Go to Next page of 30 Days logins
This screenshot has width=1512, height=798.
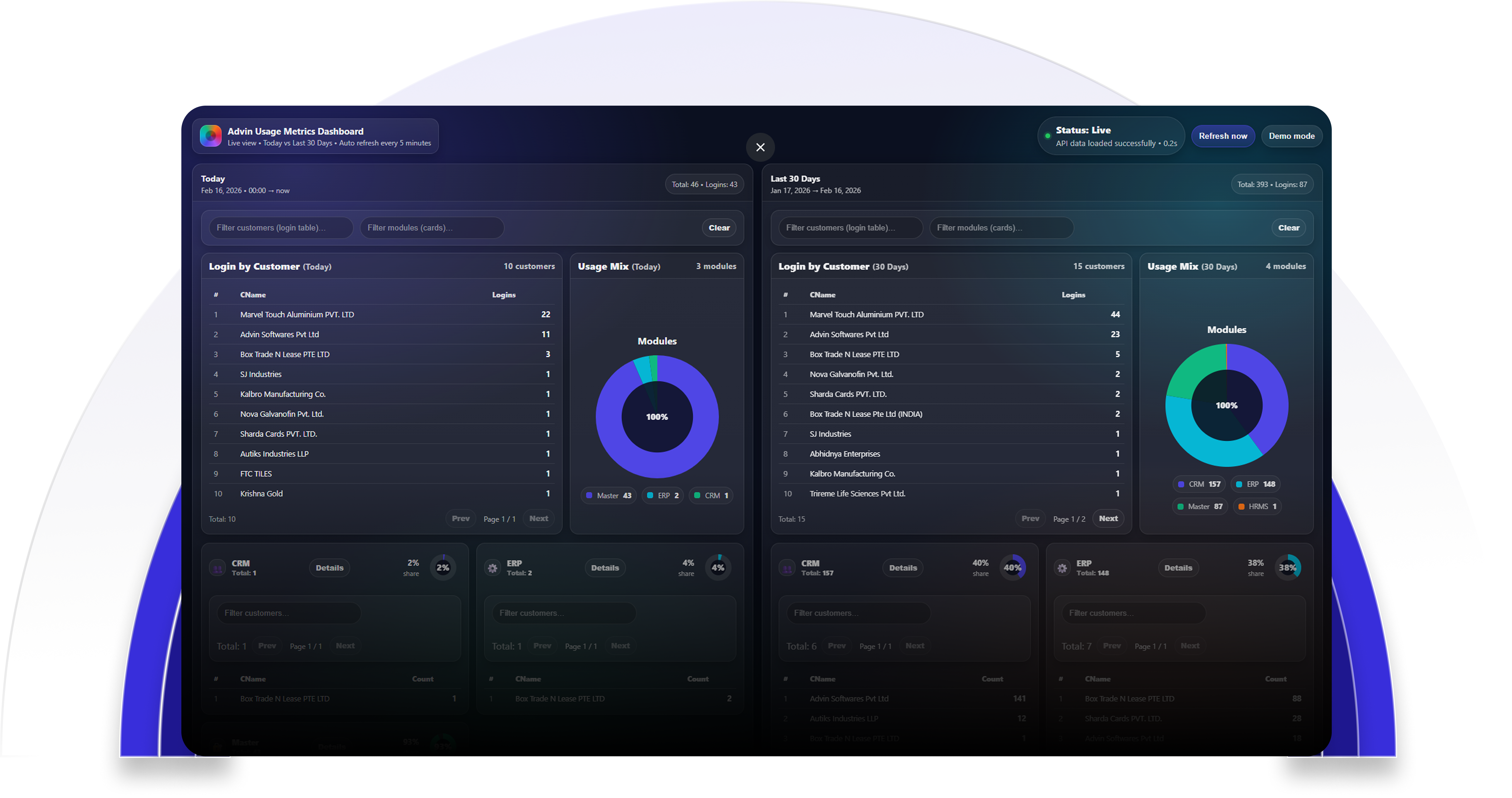pyautogui.click(x=1108, y=519)
